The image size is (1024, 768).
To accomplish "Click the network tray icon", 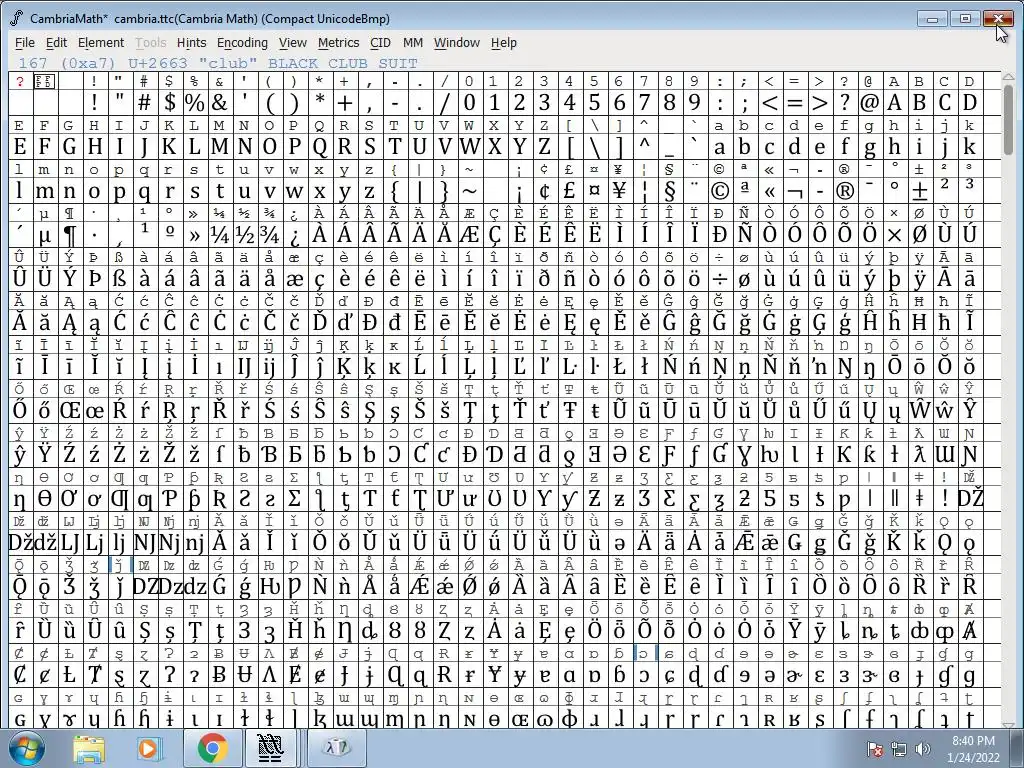I will tap(899, 749).
